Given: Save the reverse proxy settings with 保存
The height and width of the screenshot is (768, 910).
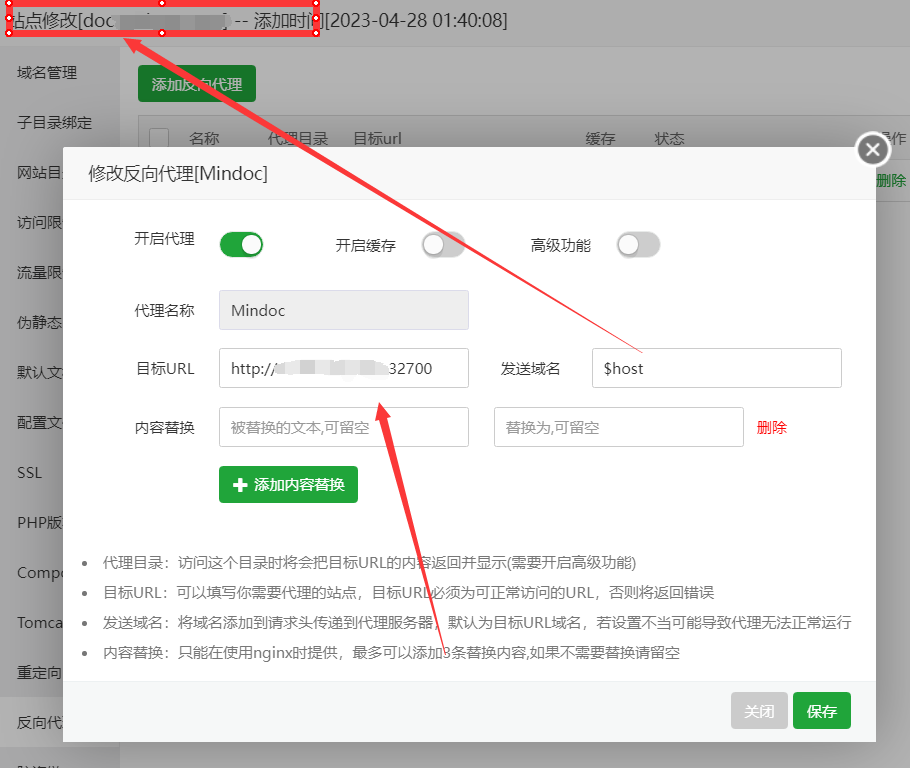Looking at the screenshot, I should click(821, 711).
